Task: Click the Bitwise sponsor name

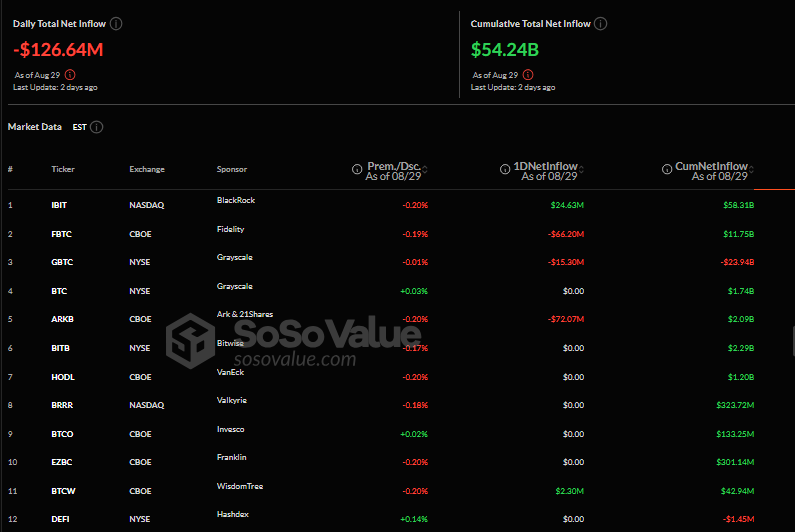Action: (x=230, y=343)
